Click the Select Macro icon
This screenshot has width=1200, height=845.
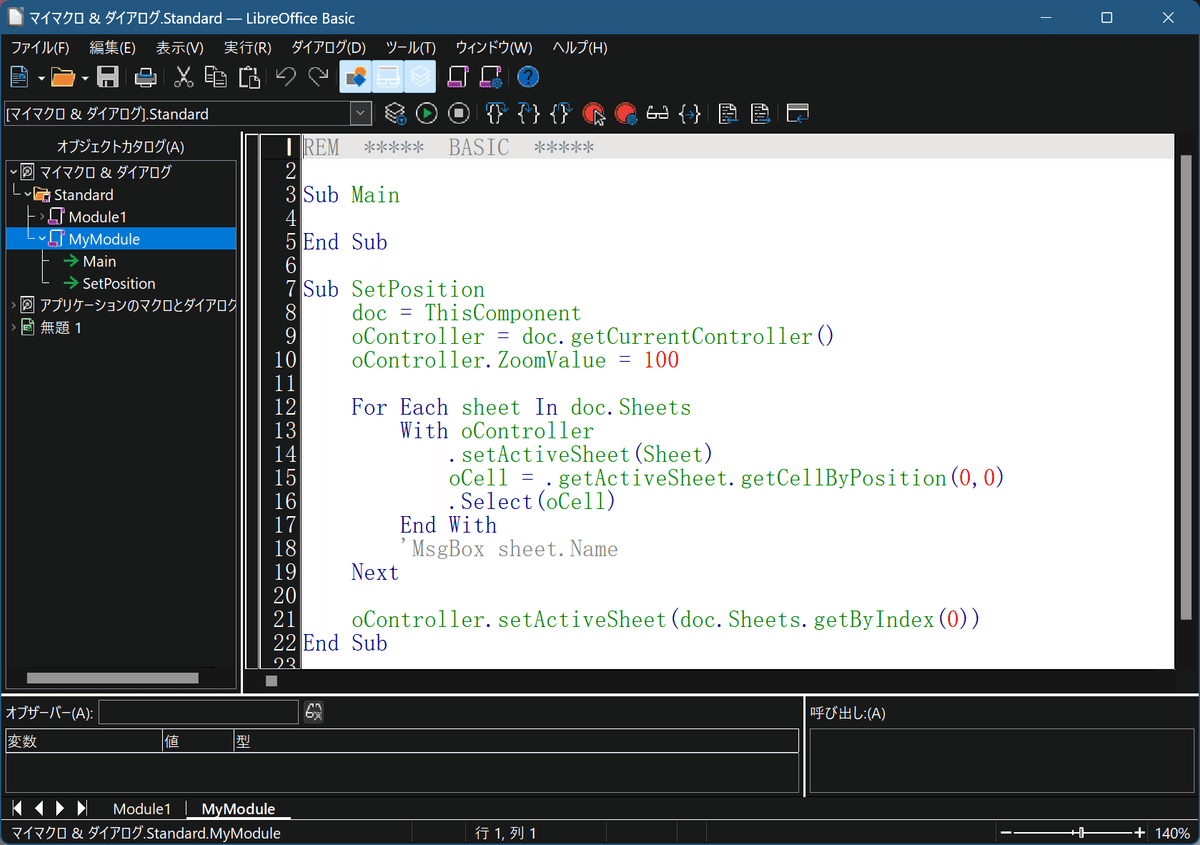click(x=458, y=77)
